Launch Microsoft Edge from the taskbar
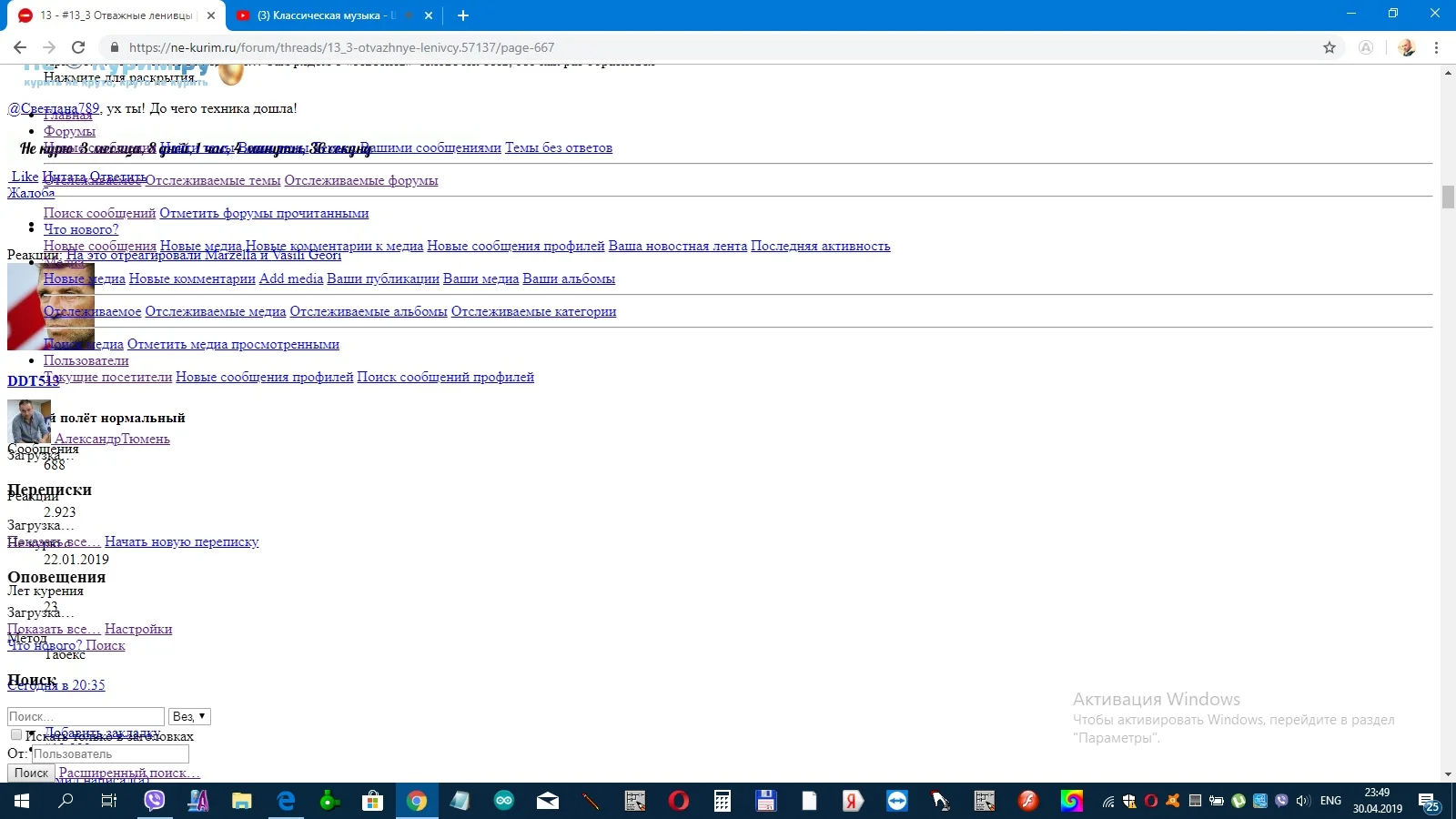The height and width of the screenshot is (819, 1456). [x=285, y=802]
